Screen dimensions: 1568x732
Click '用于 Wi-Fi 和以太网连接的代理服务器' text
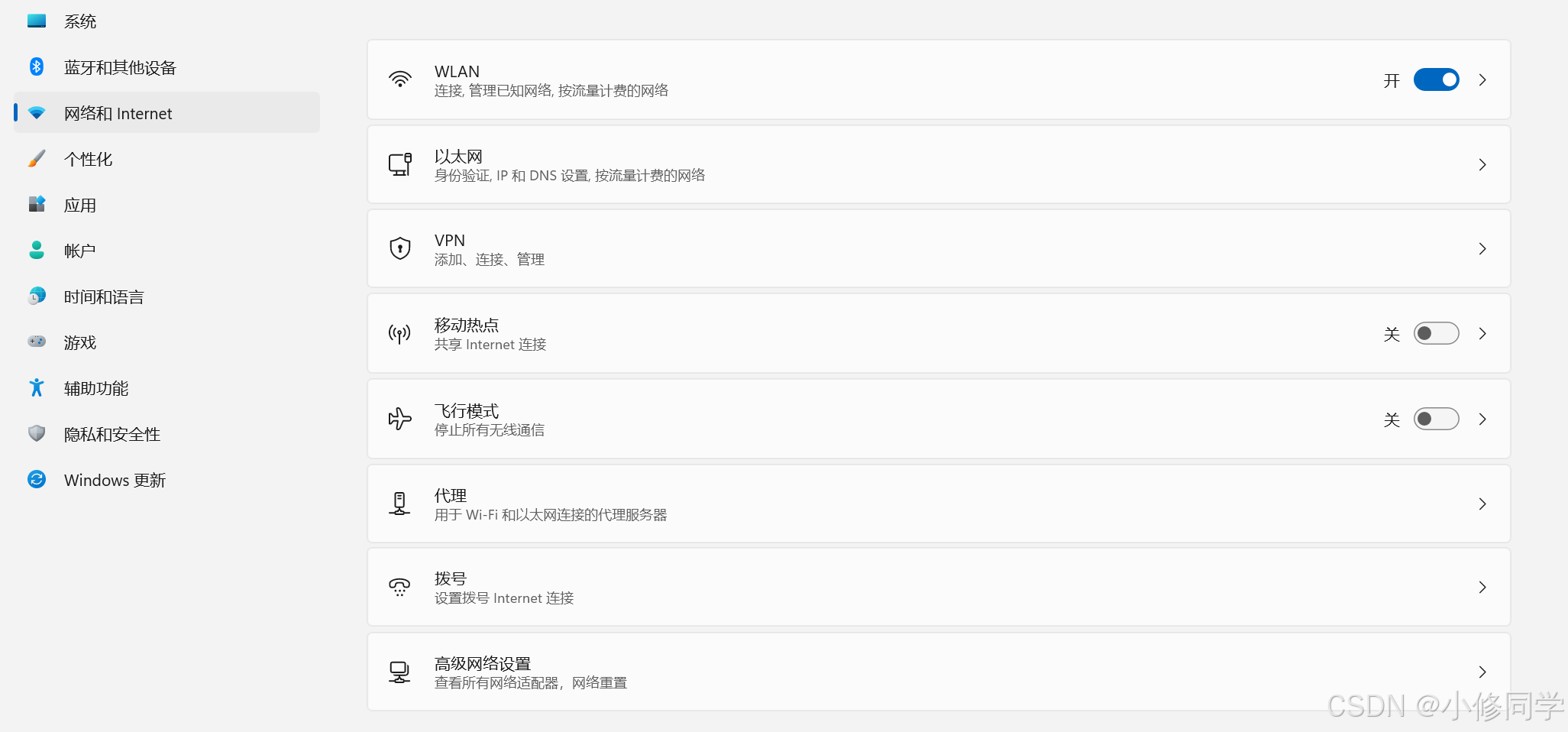coord(551,514)
